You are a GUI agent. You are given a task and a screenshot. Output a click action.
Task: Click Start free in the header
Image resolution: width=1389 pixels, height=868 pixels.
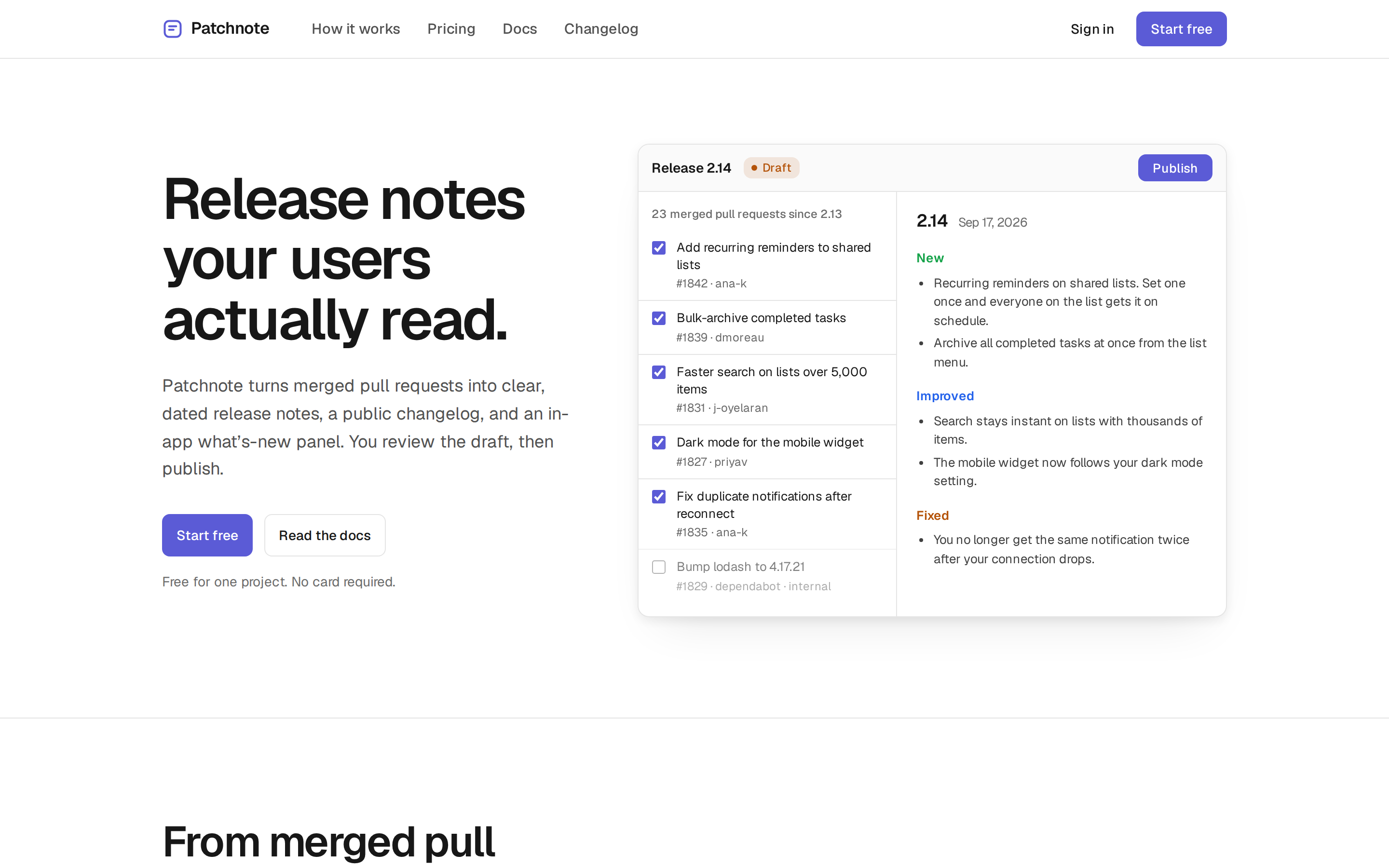click(1181, 29)
